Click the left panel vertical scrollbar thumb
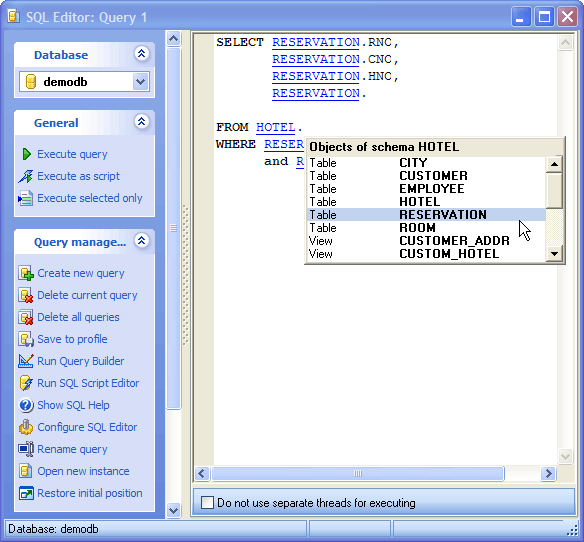This screenshot has height=542, width=584. pos(174,228)
